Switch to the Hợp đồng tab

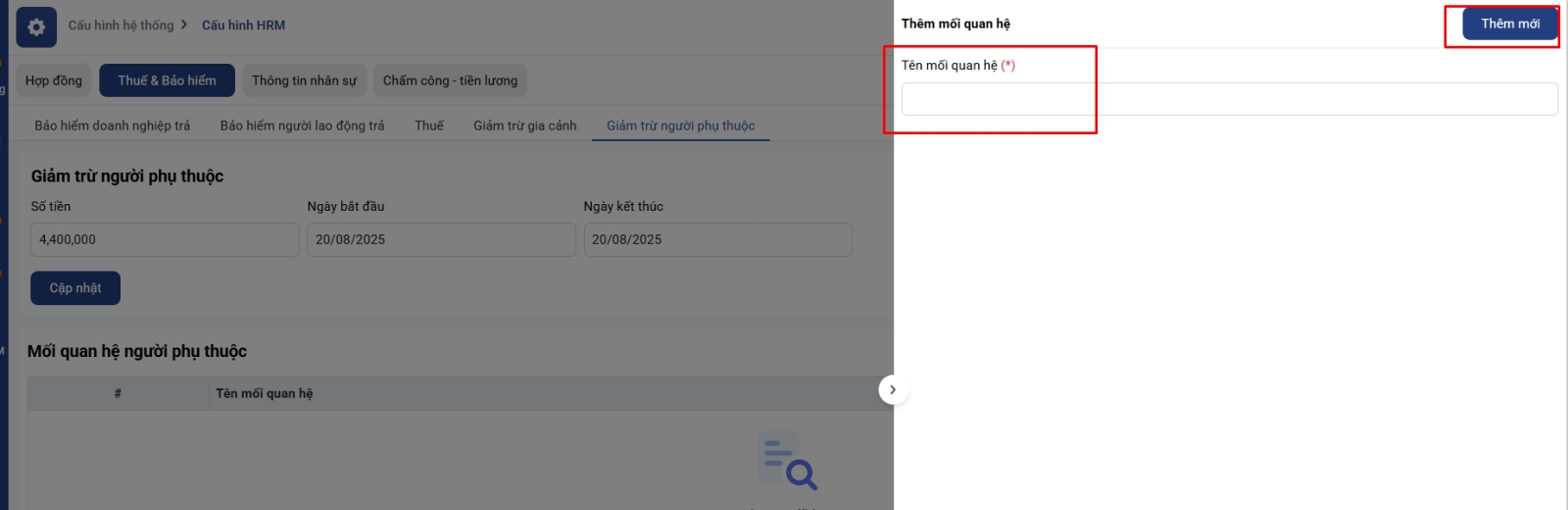point(54,80)
